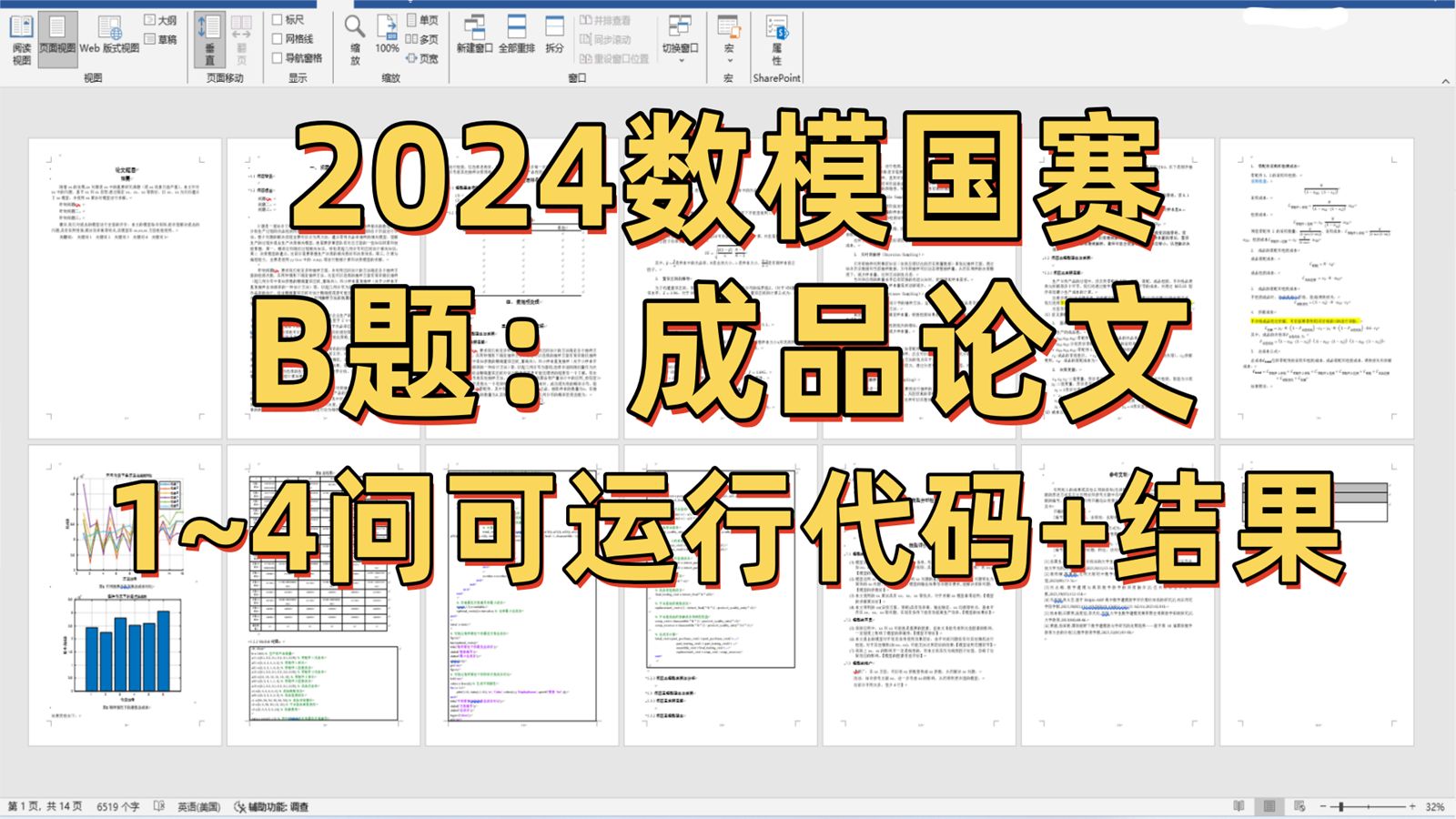
Task: Click Synchronous Scrolling (同步滚动)
Action: (605, 39)
